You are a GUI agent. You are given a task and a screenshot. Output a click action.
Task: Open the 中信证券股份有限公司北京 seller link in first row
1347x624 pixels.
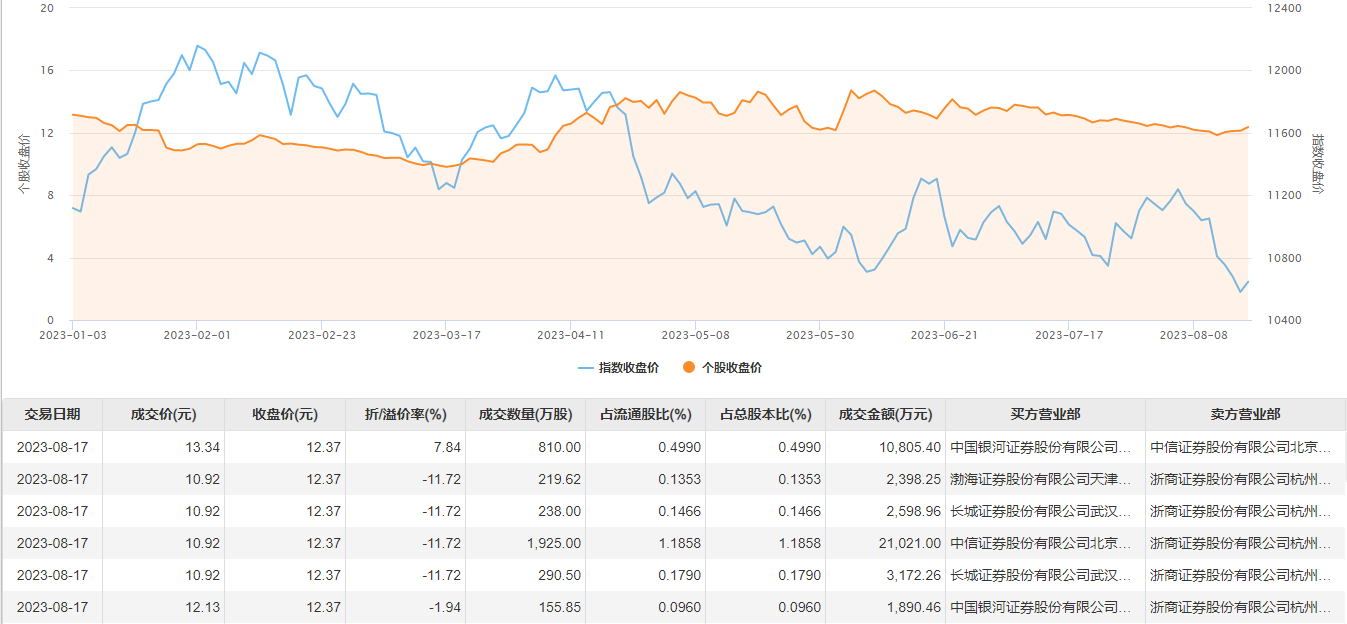click(1240, 447)
